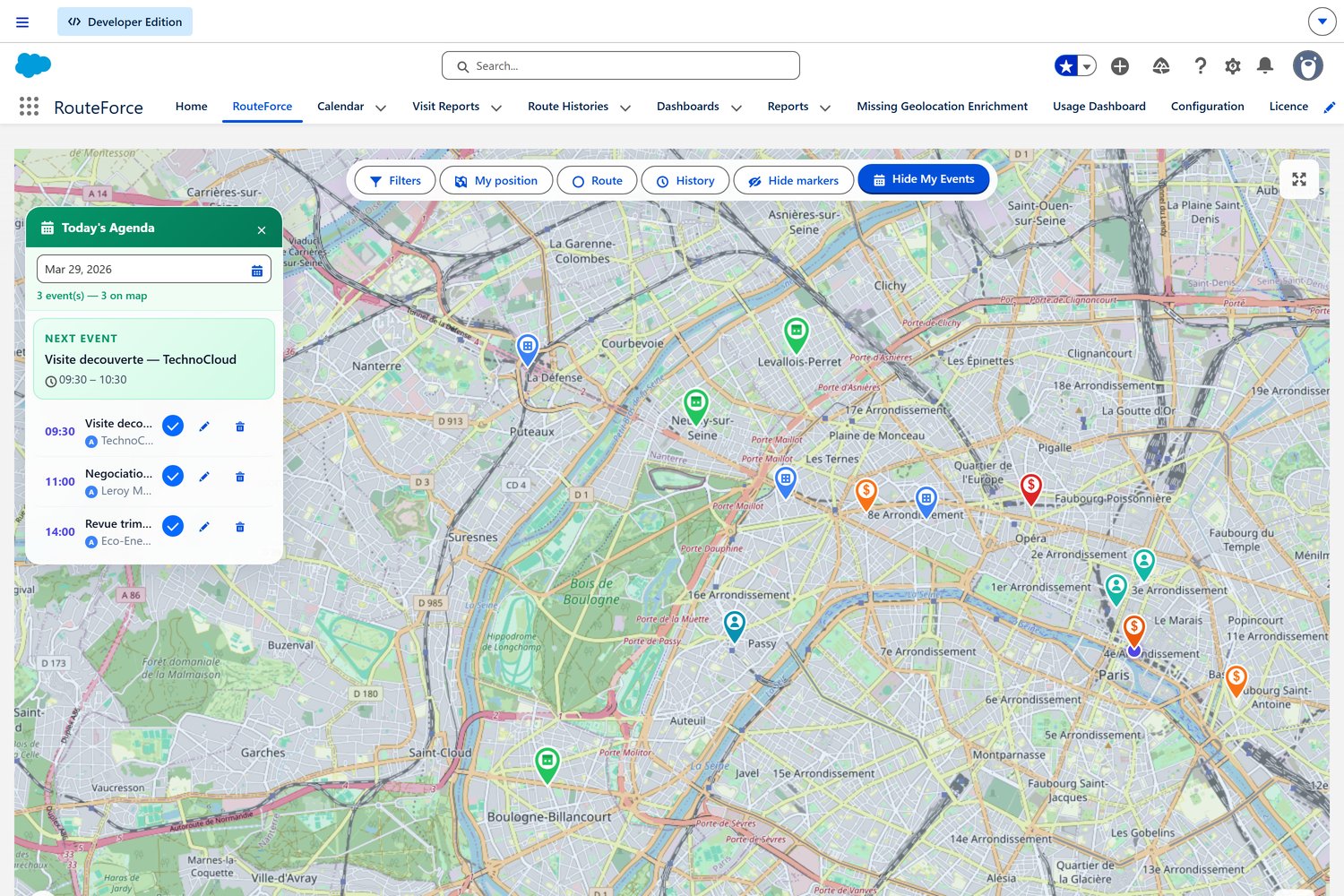Open the Setup gear icon
This screenshot has width=1344, height=896.
[x=1233, y=65]
